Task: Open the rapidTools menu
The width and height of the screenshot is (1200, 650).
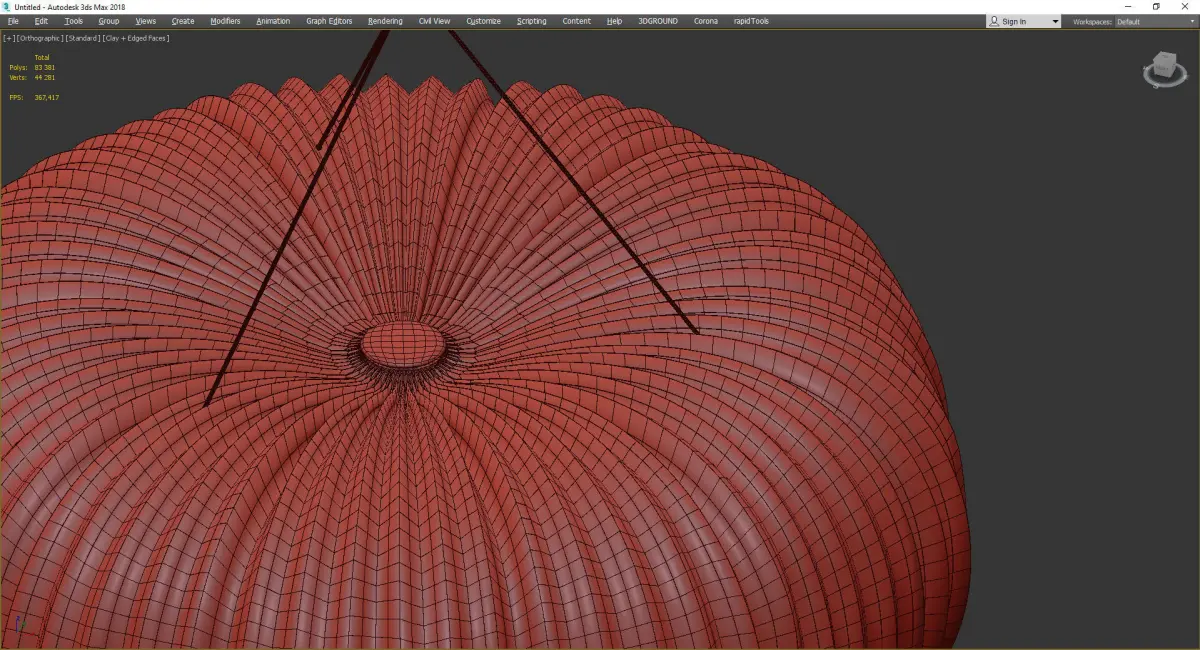Action: click(x=751, y=21)
